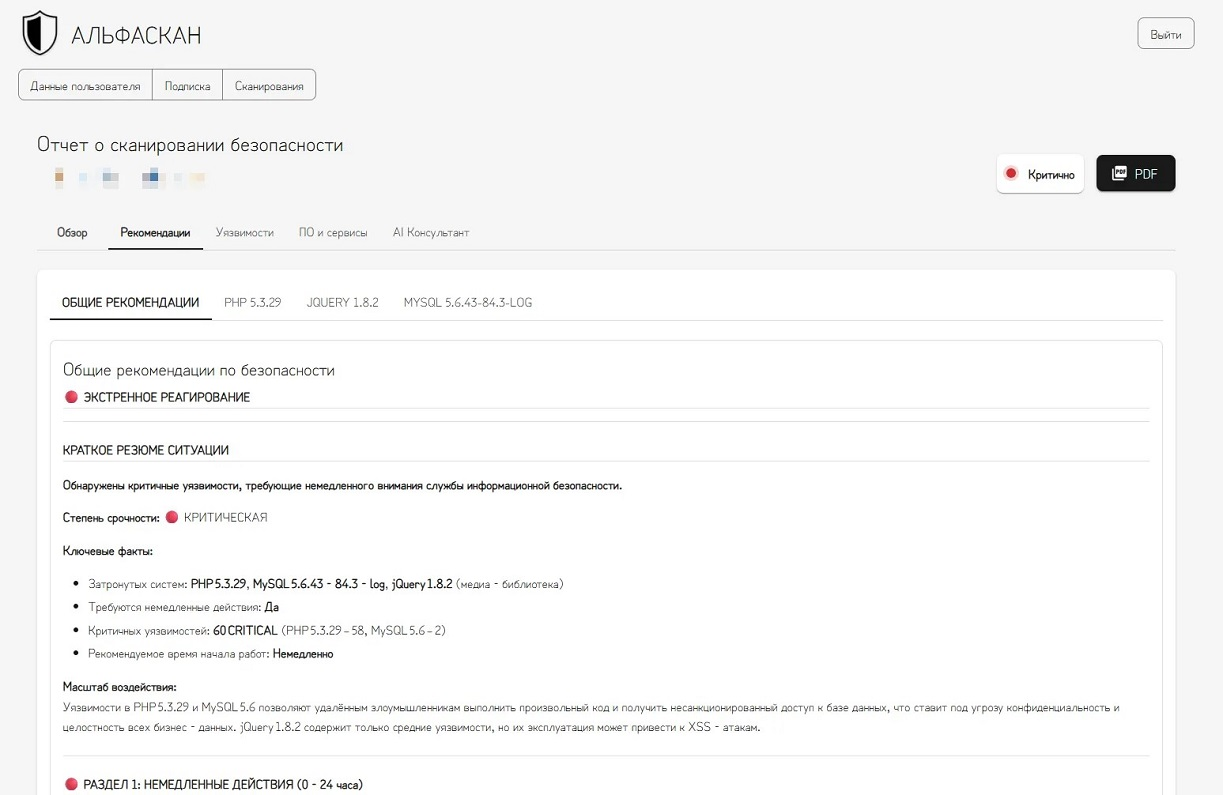Select the Рекомендации tab
The height and width of the screenshot is (795, 1223).
tap(155, 232)
